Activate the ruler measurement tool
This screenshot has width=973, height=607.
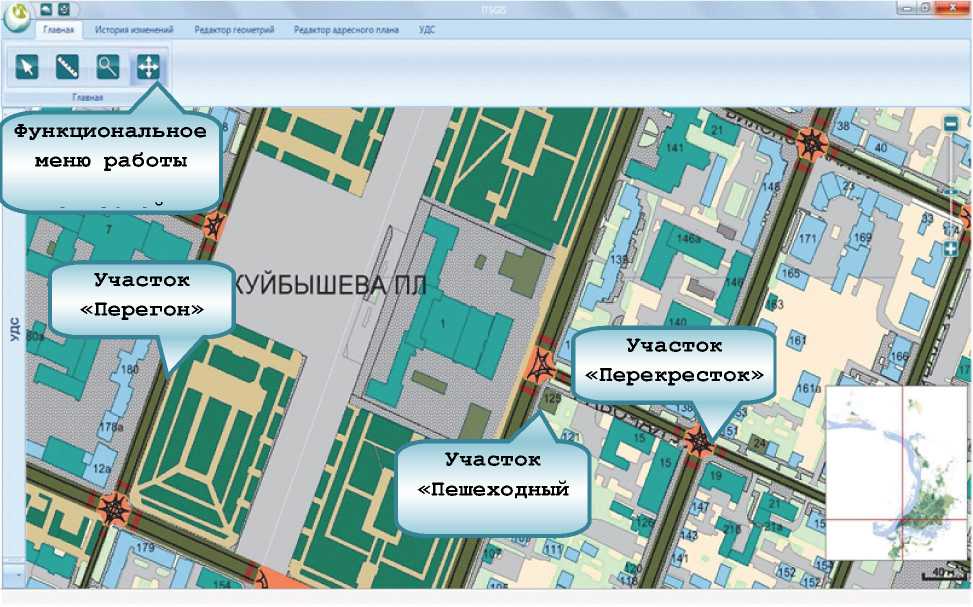click(67, 67)
